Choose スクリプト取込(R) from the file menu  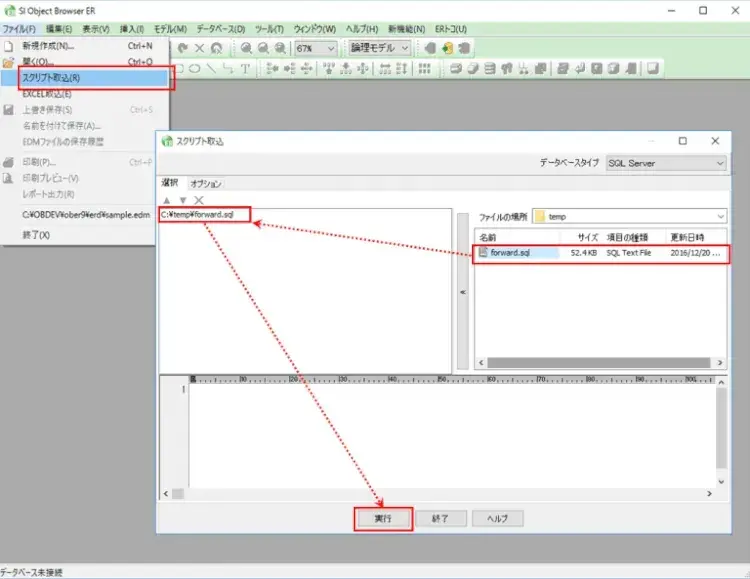[x=85, y=78]
